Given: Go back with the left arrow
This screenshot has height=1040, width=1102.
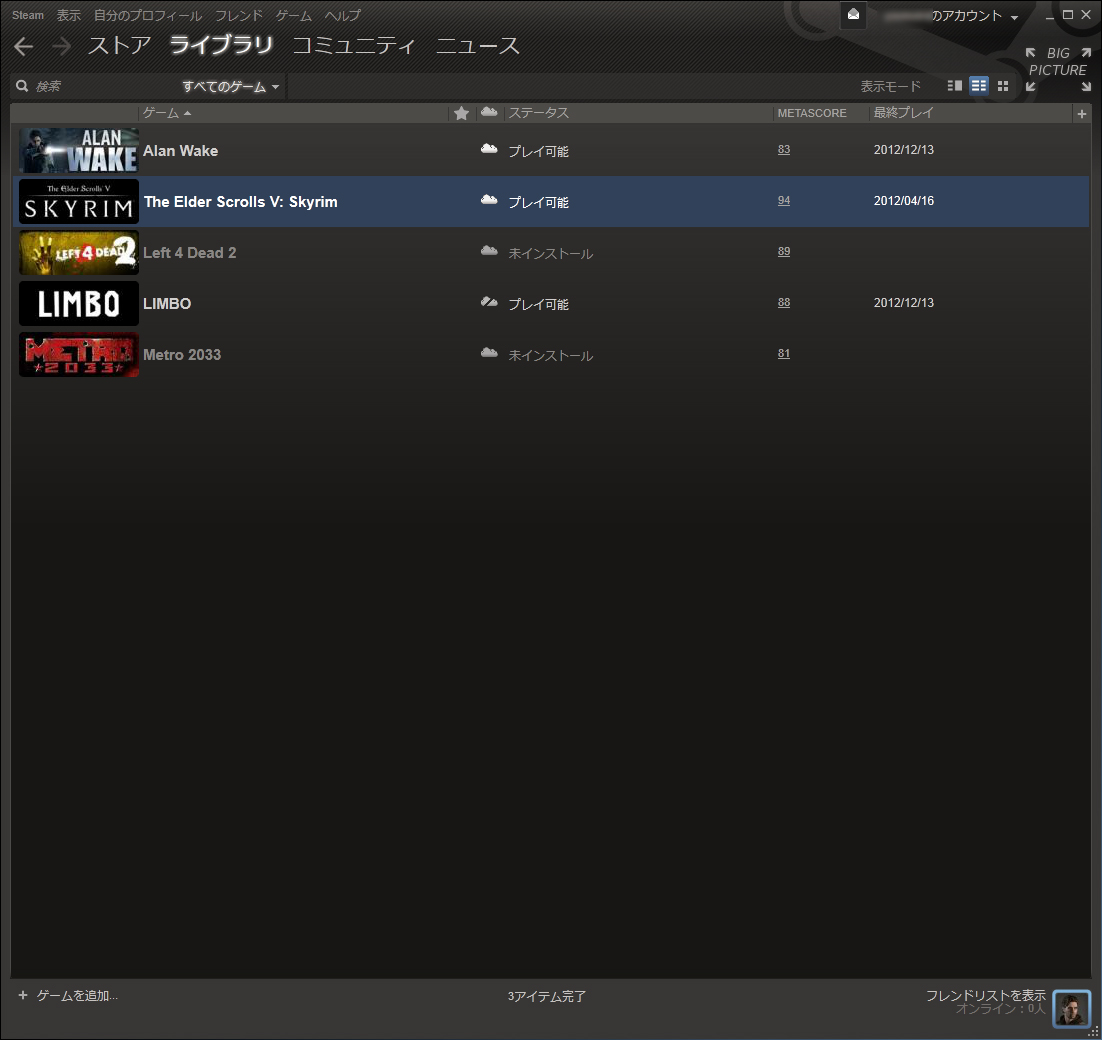Looking at the screenshot, I should click(23, 46).
